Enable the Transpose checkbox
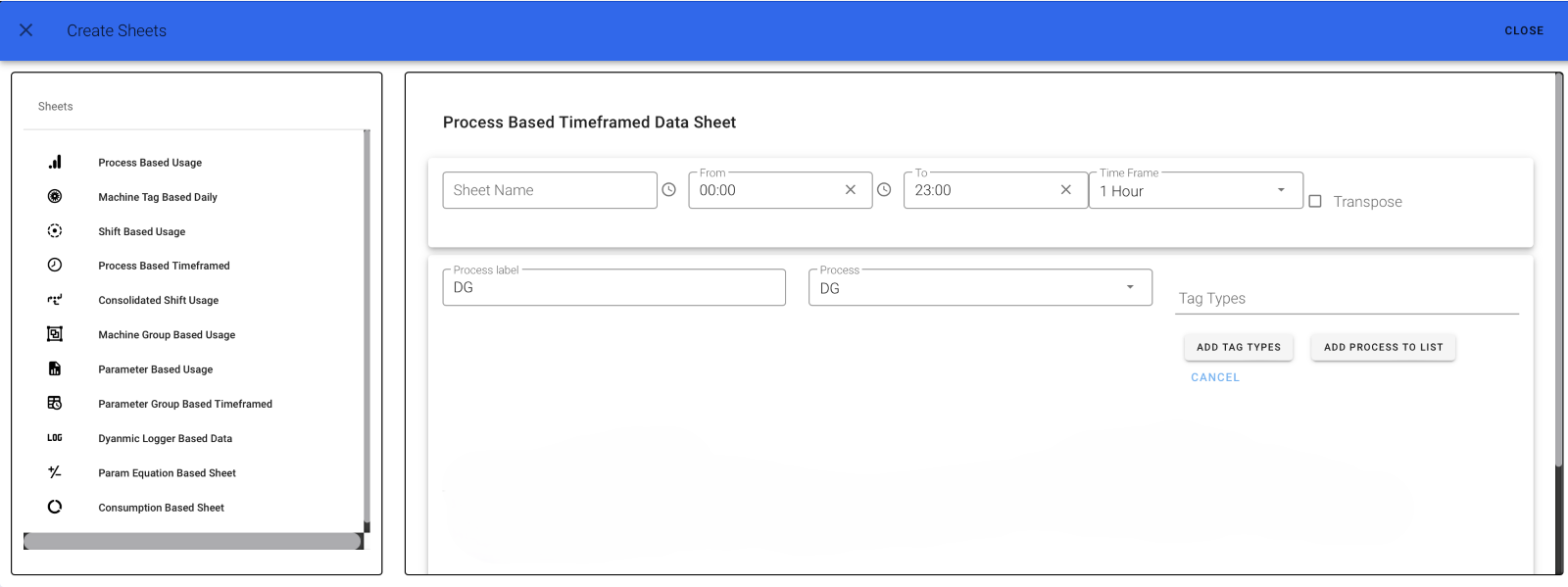 pyautogui.click(x=1315, y=201)
